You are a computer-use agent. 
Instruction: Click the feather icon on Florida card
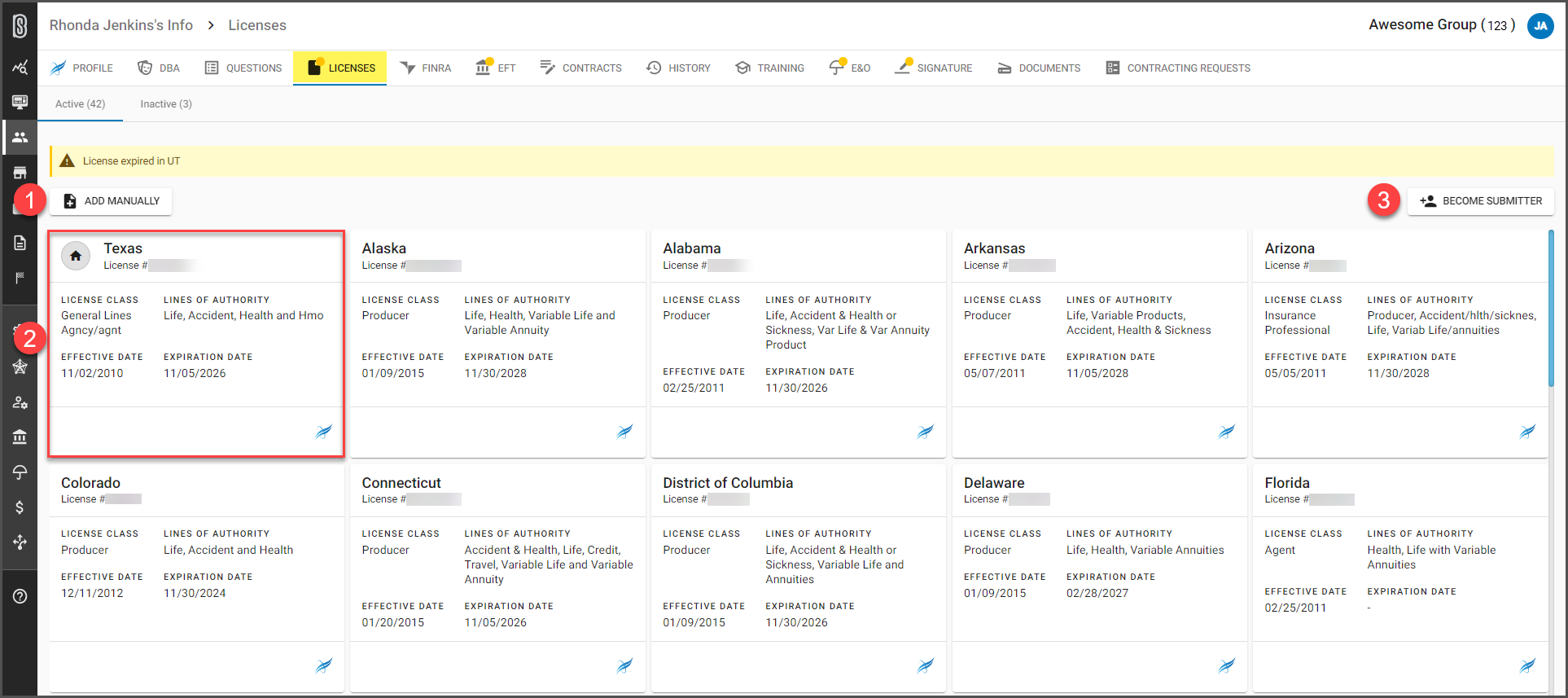pyautogui.click(x=1527, y=666)
